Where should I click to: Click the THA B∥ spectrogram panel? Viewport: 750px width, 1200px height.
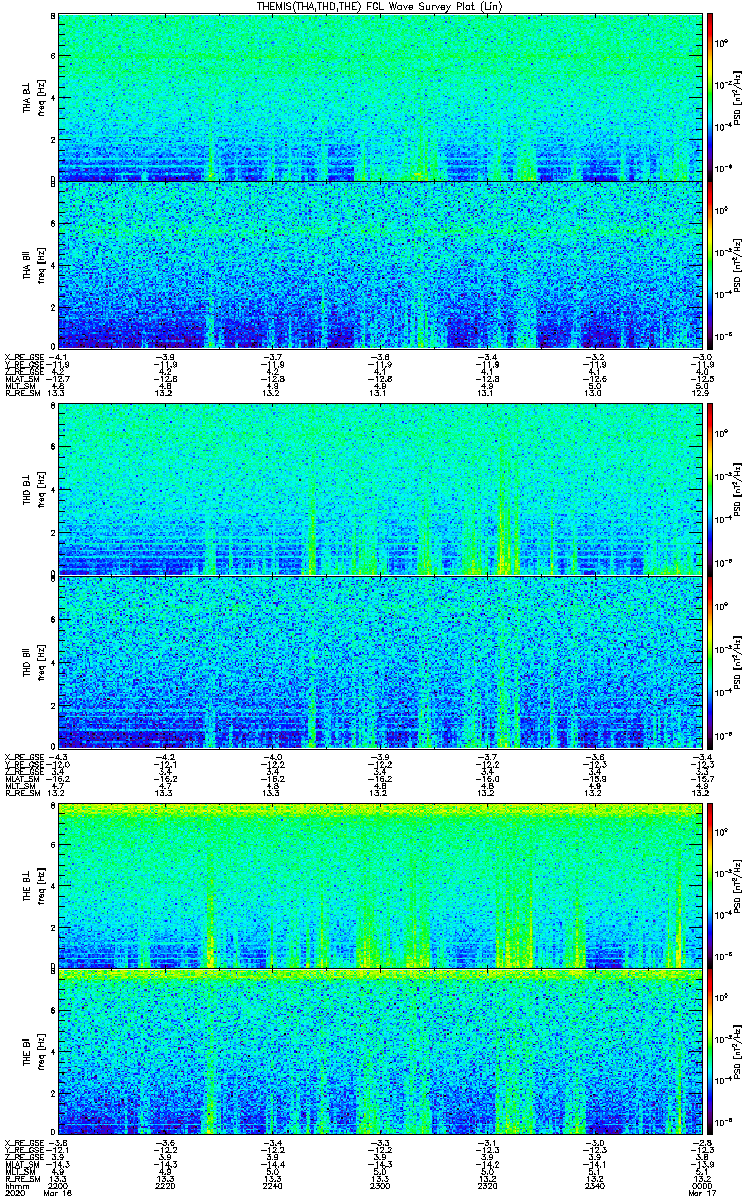[379, 265]
